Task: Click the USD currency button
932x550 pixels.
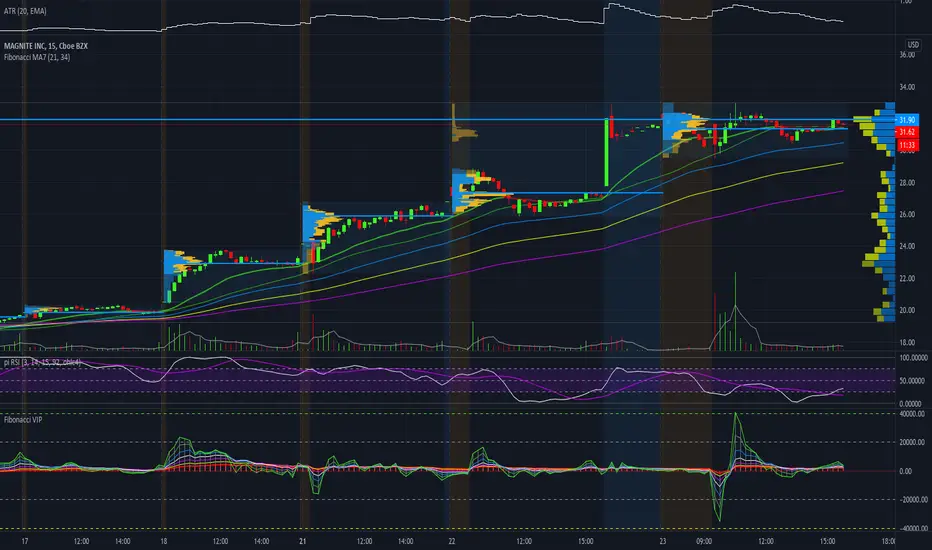Action: tap(912, 45)
